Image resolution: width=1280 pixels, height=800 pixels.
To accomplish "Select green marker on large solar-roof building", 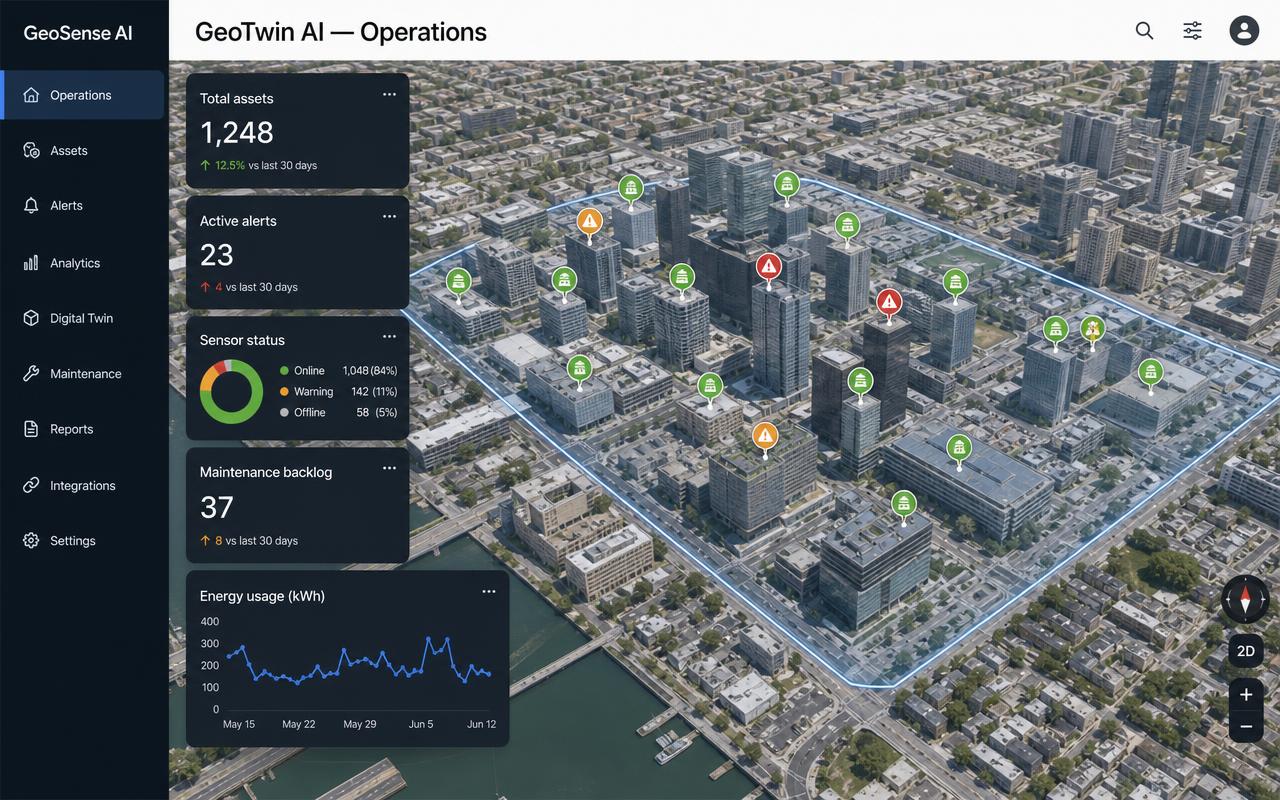I will 959,450.
